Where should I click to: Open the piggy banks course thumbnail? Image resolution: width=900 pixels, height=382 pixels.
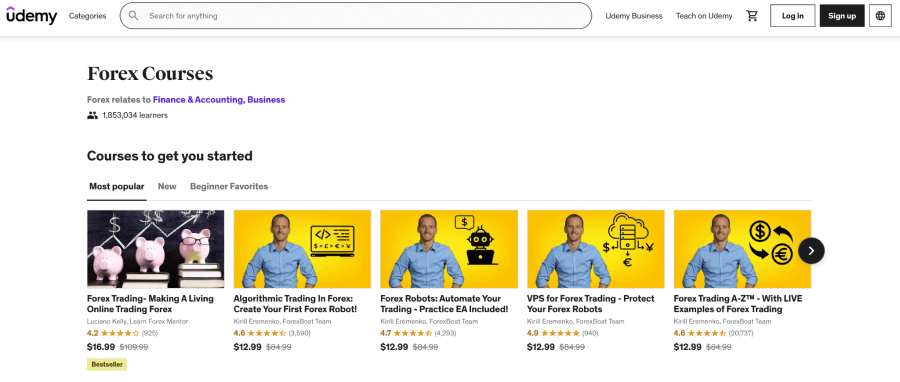click(156, 249)
